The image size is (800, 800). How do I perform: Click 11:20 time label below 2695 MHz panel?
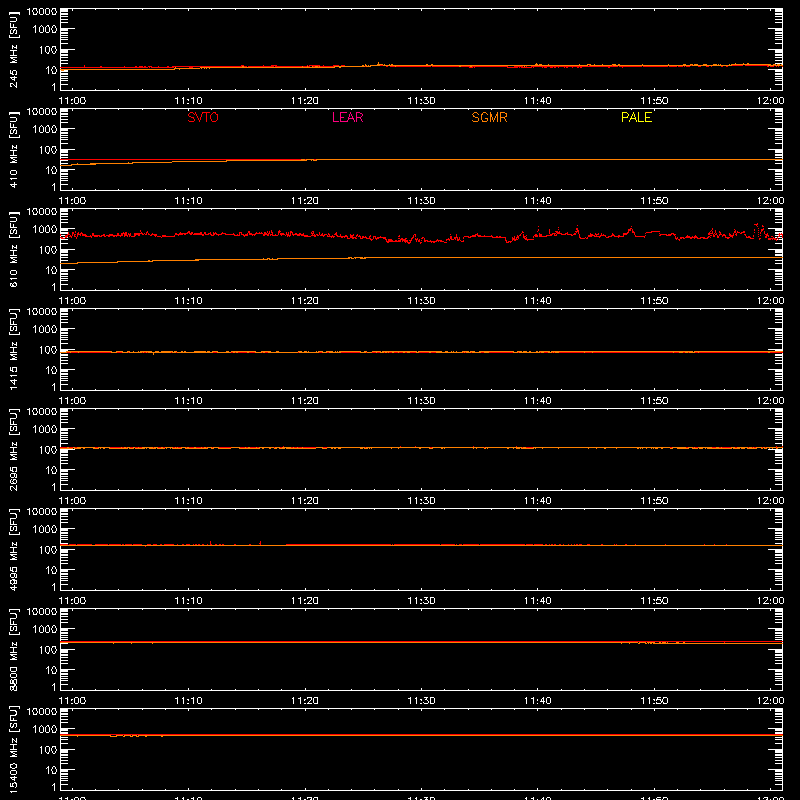(x=305, y=501)
